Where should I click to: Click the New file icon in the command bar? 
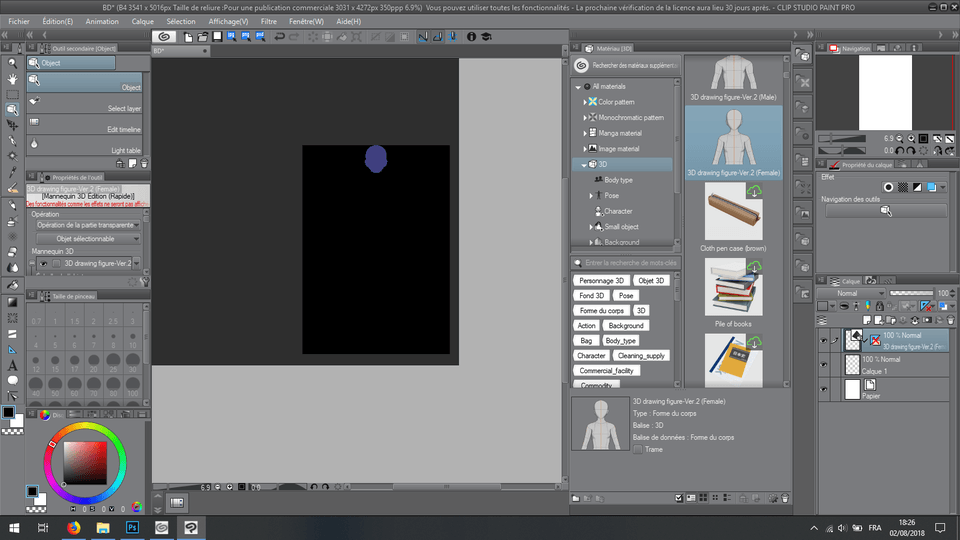pyautogui.click(x=188, y=37)
